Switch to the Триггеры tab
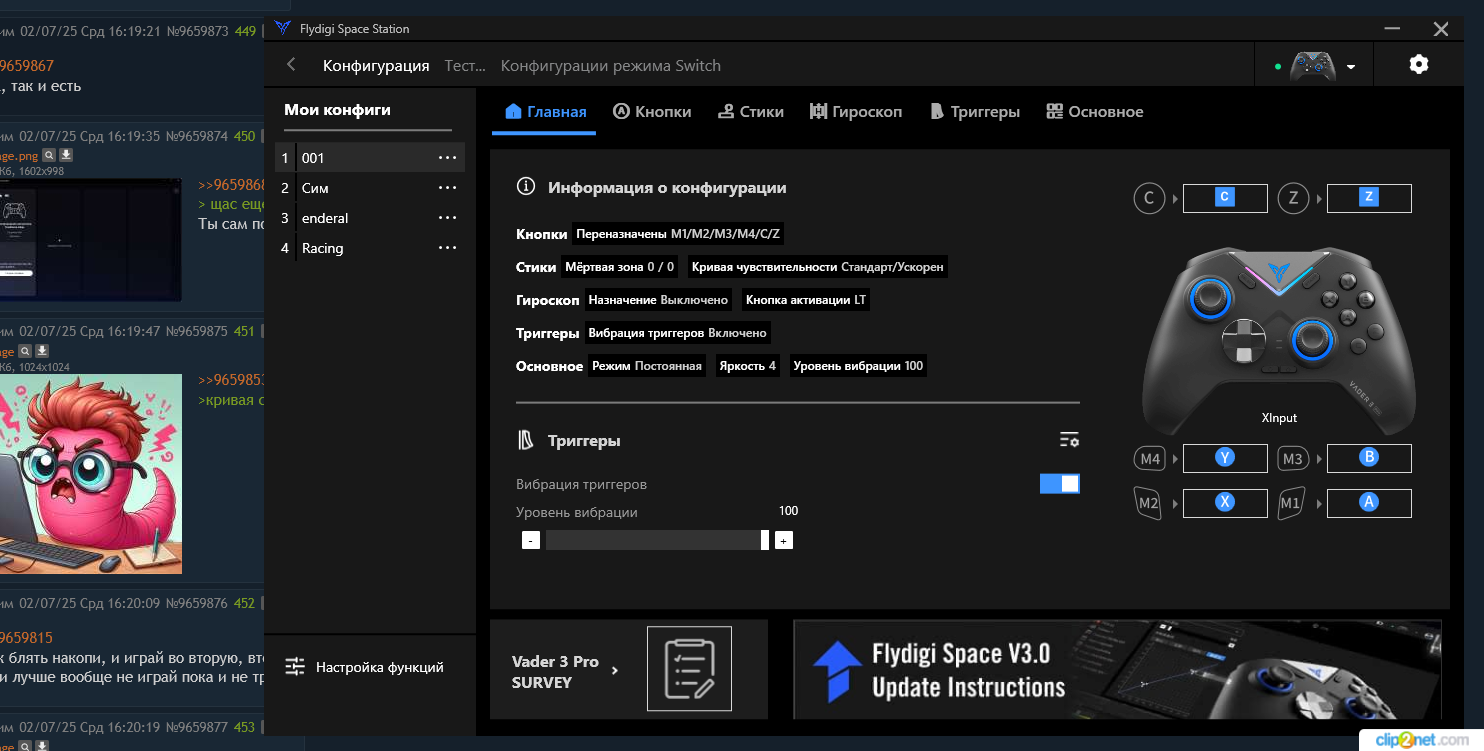This screenshot has height=751, width=1484. click(974, 112)
